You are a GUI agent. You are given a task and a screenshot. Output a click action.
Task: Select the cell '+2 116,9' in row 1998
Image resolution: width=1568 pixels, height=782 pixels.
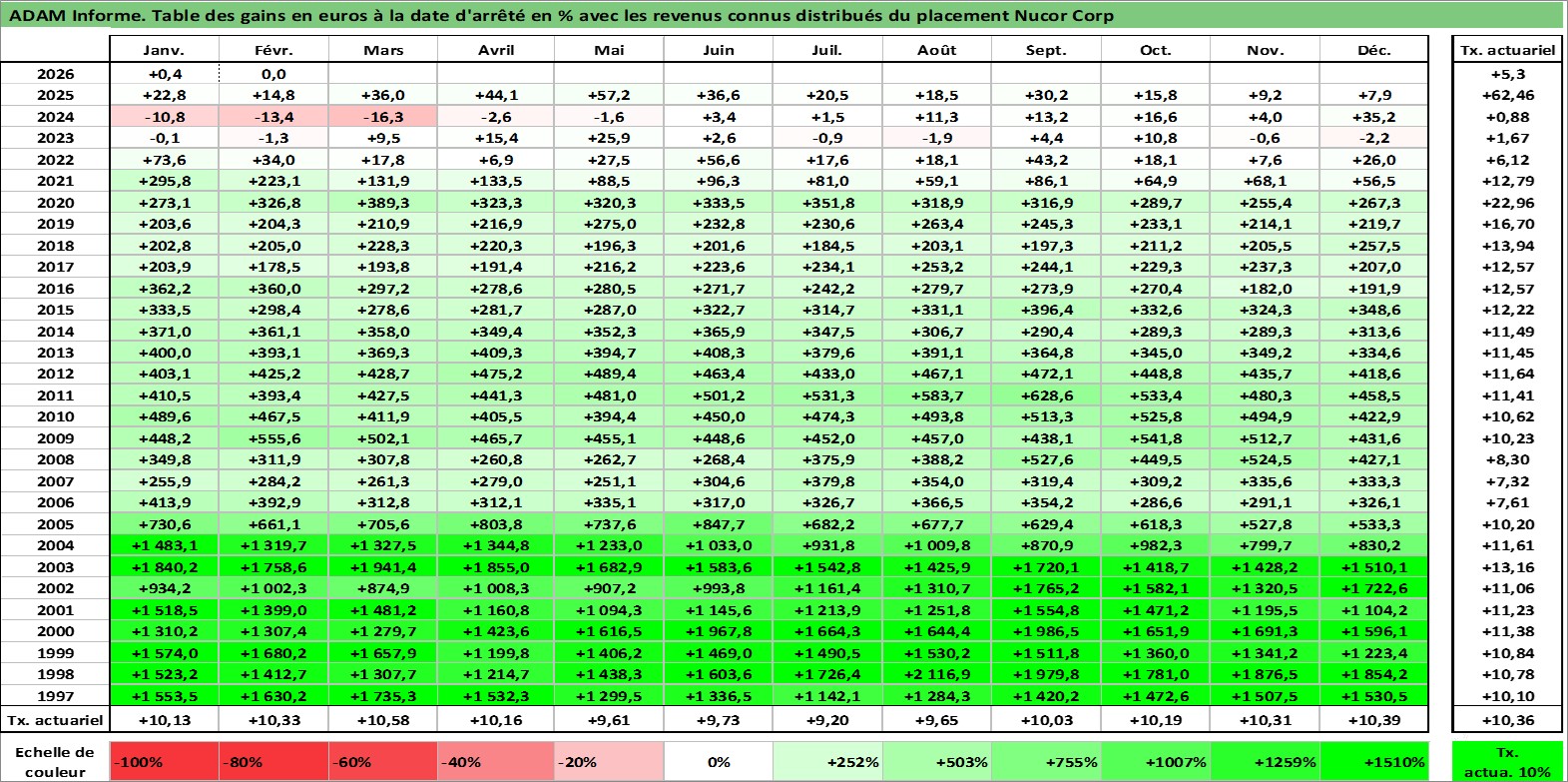tap(936, 674)
